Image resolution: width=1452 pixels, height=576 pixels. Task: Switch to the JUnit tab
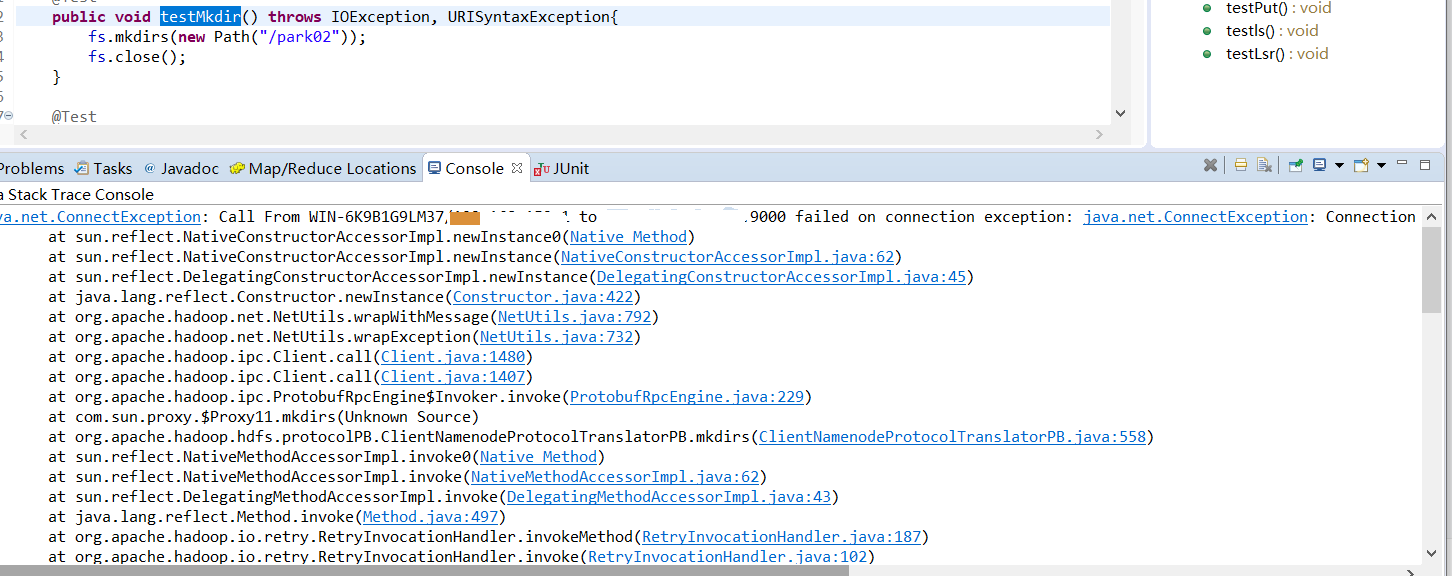561,168
